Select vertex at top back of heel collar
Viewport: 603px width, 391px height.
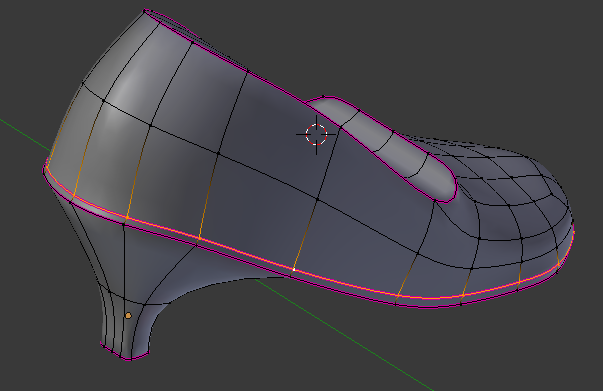(145, 11)
